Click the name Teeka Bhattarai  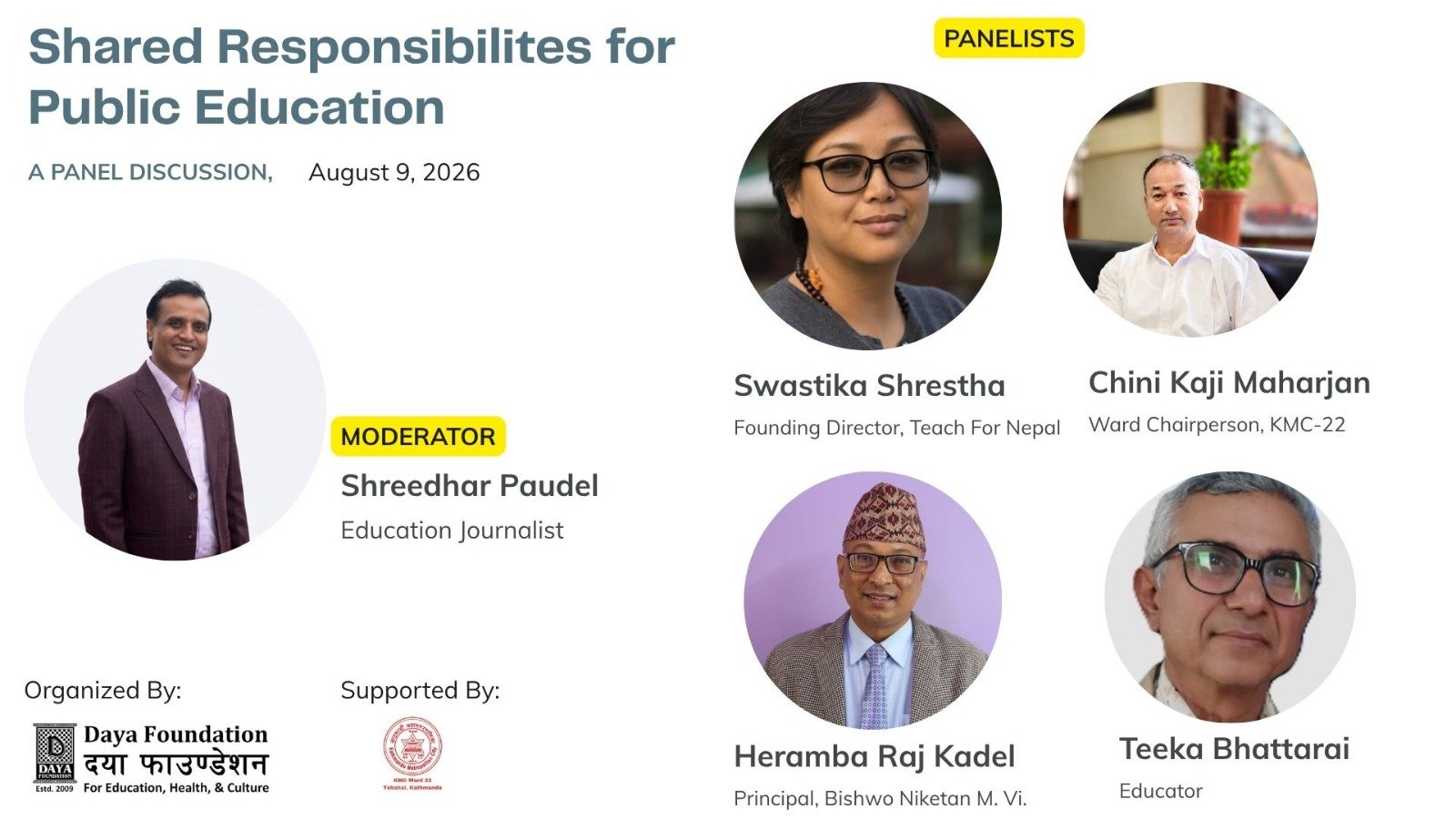[x=1234, y=749]
